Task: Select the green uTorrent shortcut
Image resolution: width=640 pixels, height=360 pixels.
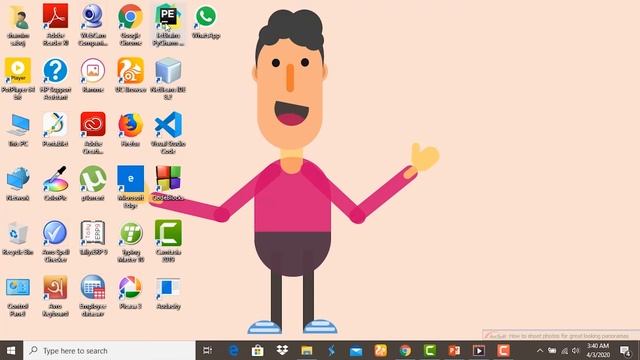Action: pos(93,179)
